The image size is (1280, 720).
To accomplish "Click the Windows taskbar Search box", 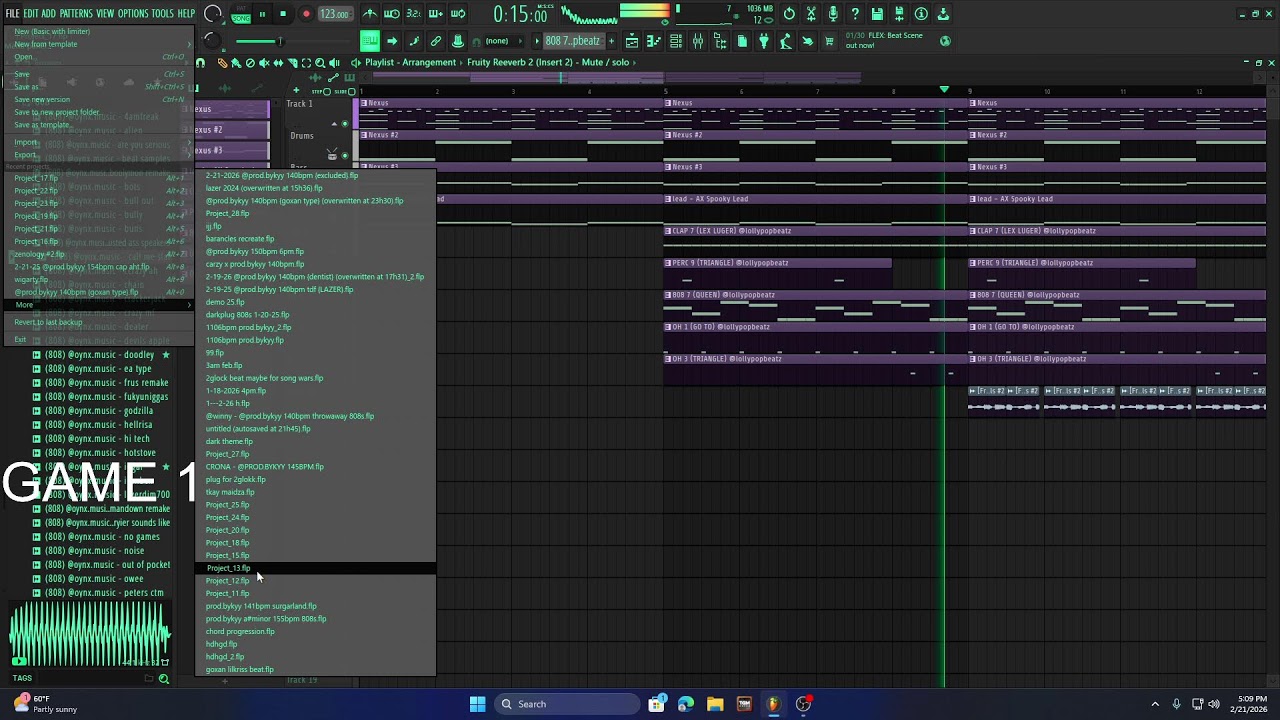I will click(x=568, y=704).
